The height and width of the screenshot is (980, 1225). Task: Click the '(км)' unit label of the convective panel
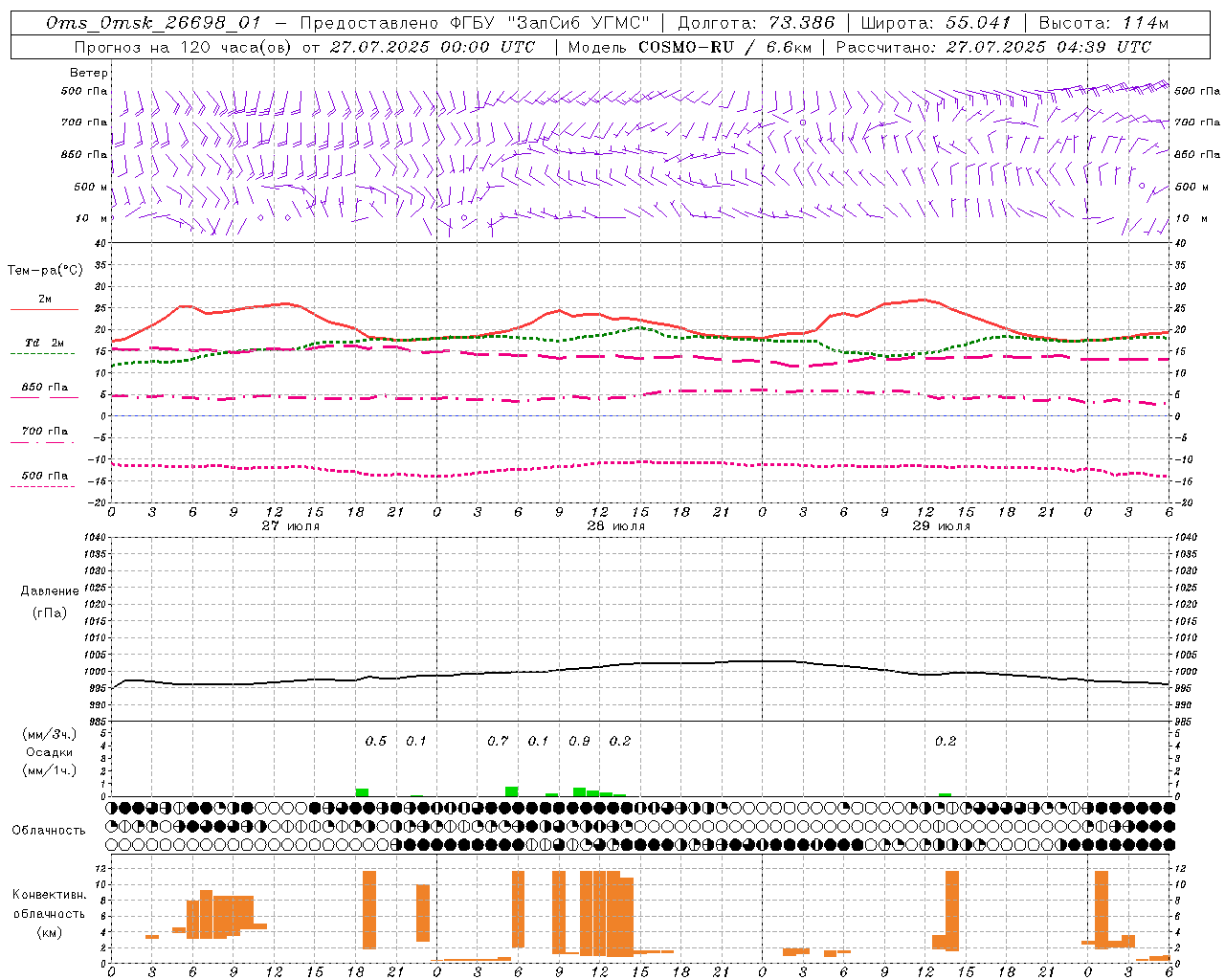pos(50,932)
